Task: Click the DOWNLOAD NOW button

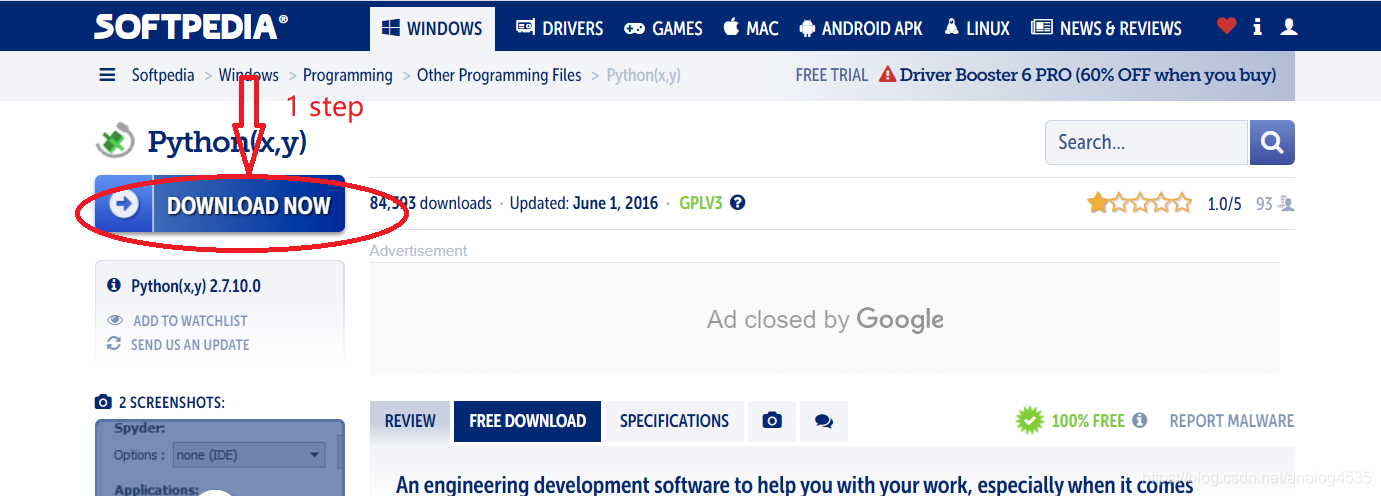Action: pos(220,205)
